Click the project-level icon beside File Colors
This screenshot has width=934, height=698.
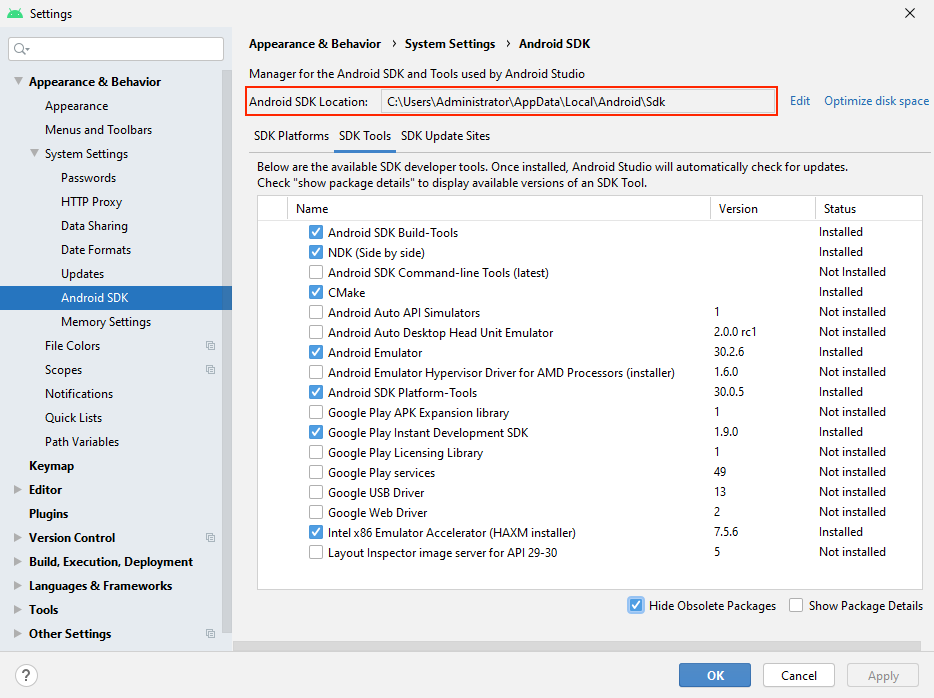(x=210, y=345)
